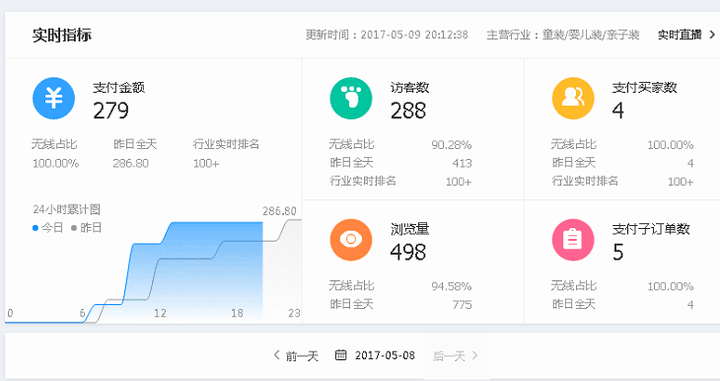Open 实时直播 live broadcast link

(x=680, y=35)
